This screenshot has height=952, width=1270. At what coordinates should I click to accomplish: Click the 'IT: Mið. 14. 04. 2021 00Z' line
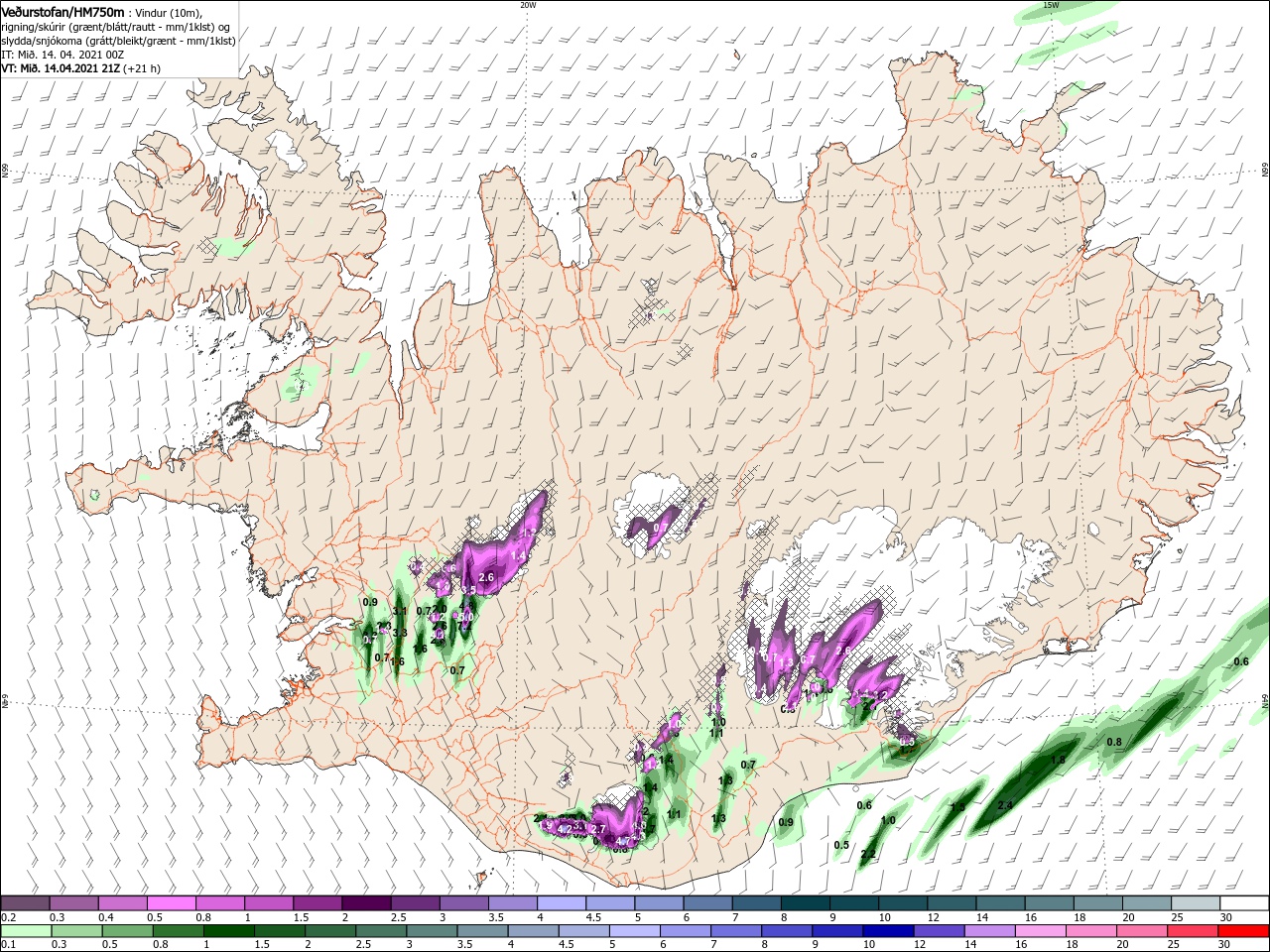pos(62,55)
